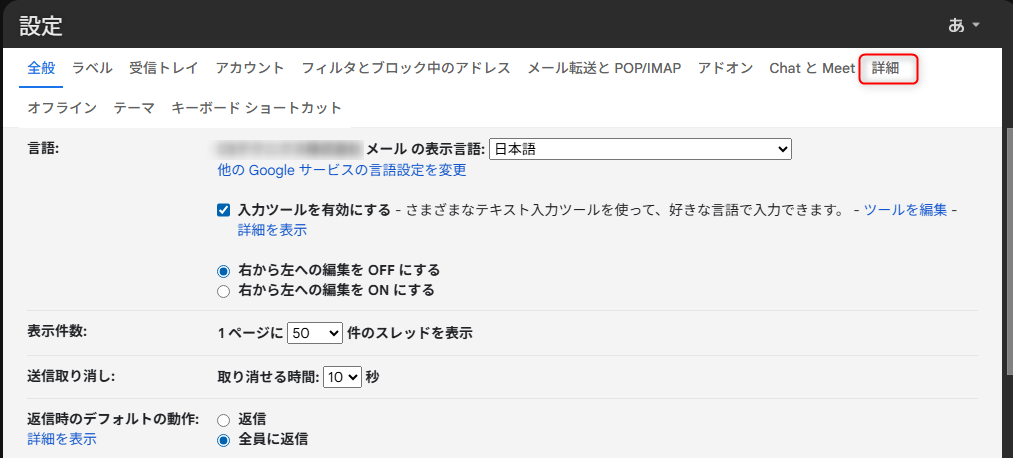
Task: Switch to メール転送と POP/IMAP tab
Action: coord(604,68)
